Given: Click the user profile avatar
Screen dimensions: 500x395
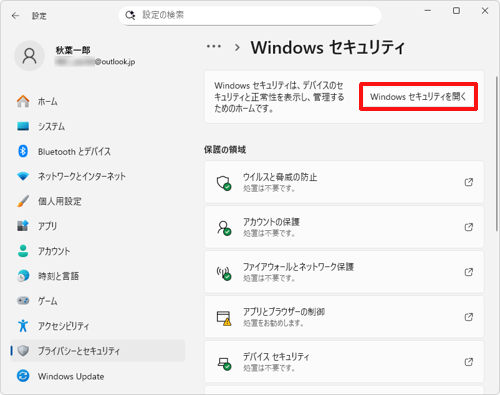Looking at the screenshot, I should click(x=29, y=56).
